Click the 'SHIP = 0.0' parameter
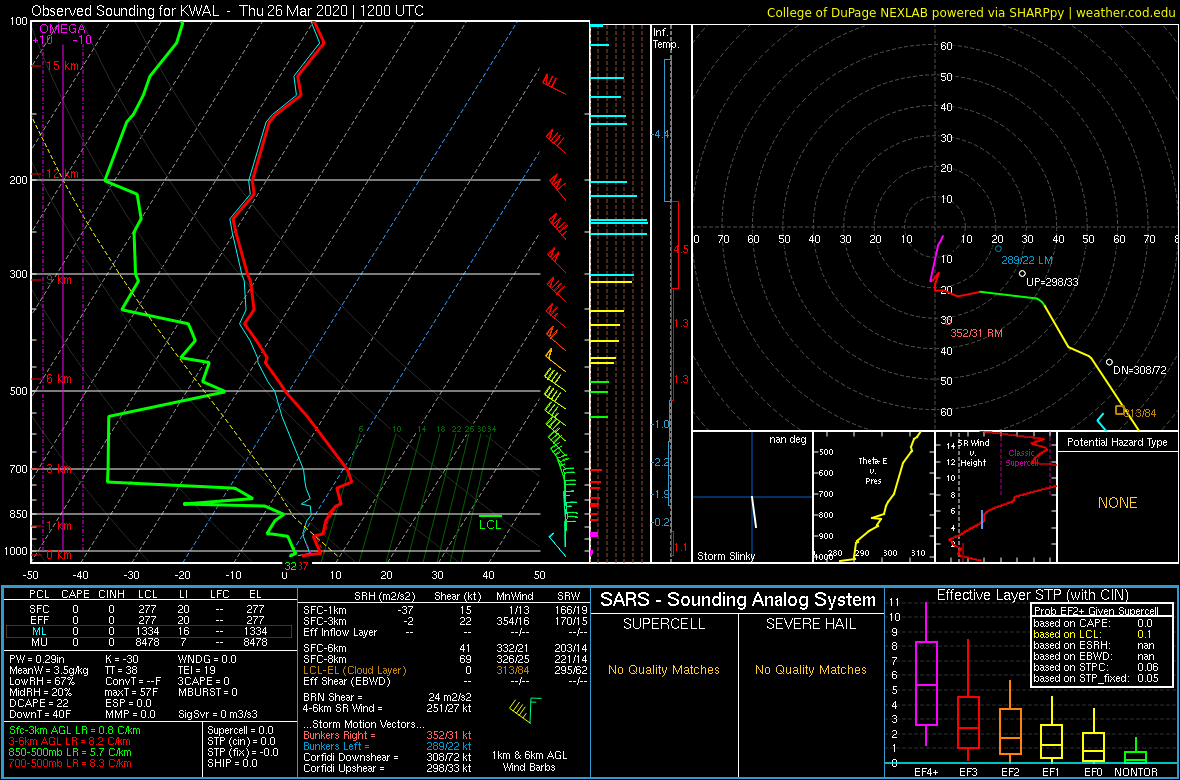The image size is (1180, 780). [233, 763]
